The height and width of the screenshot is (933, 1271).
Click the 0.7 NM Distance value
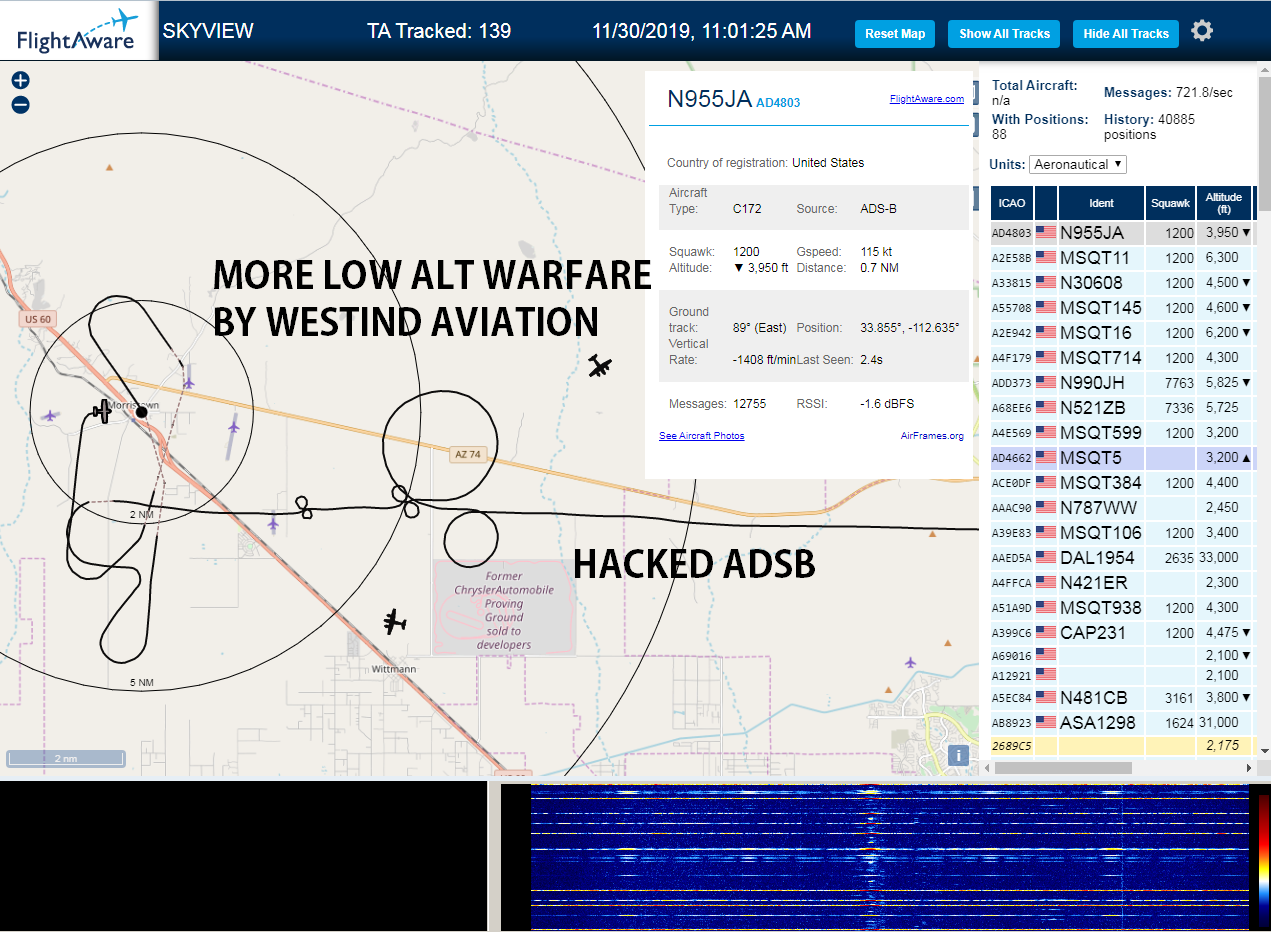pyautogui.click(x=879, y=268)
